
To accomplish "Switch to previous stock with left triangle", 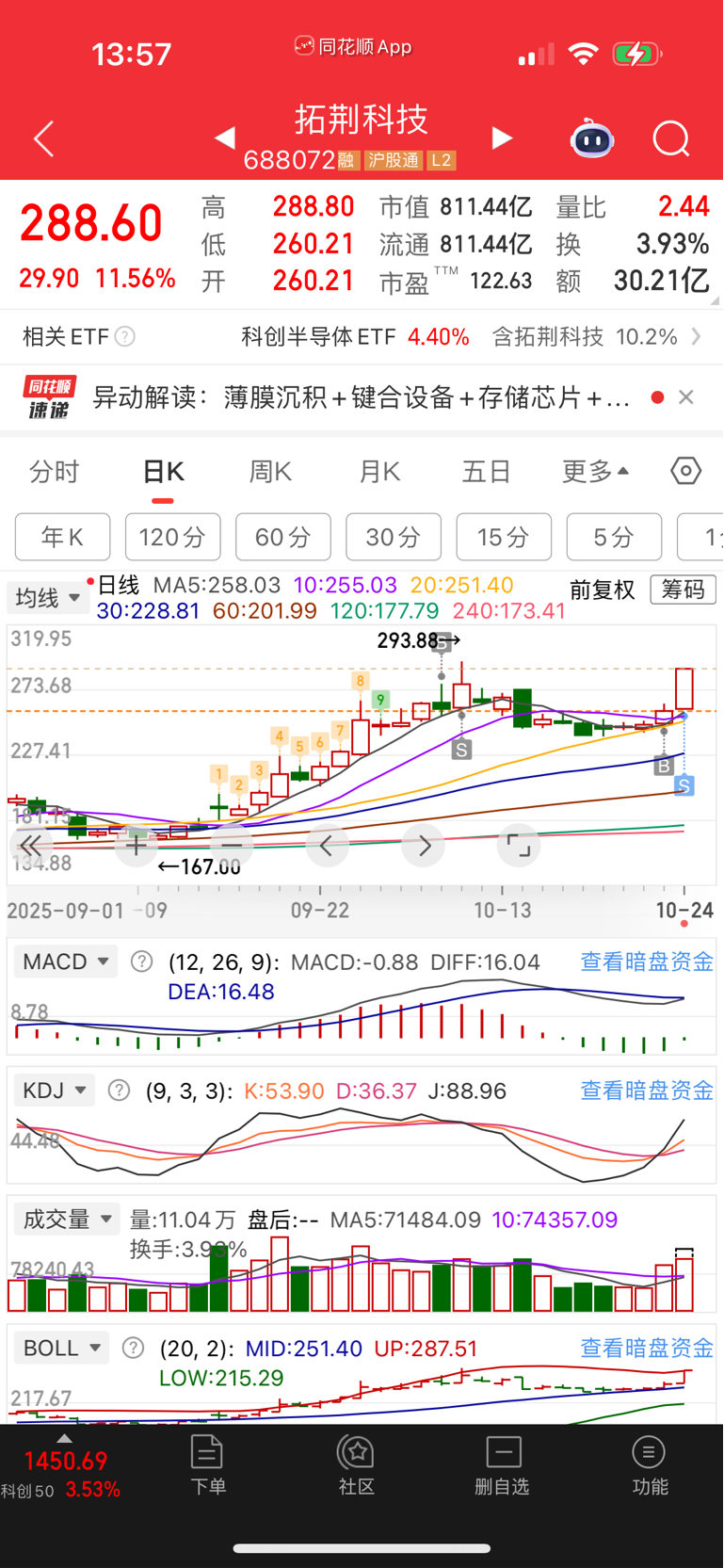I will pos(224,138).
